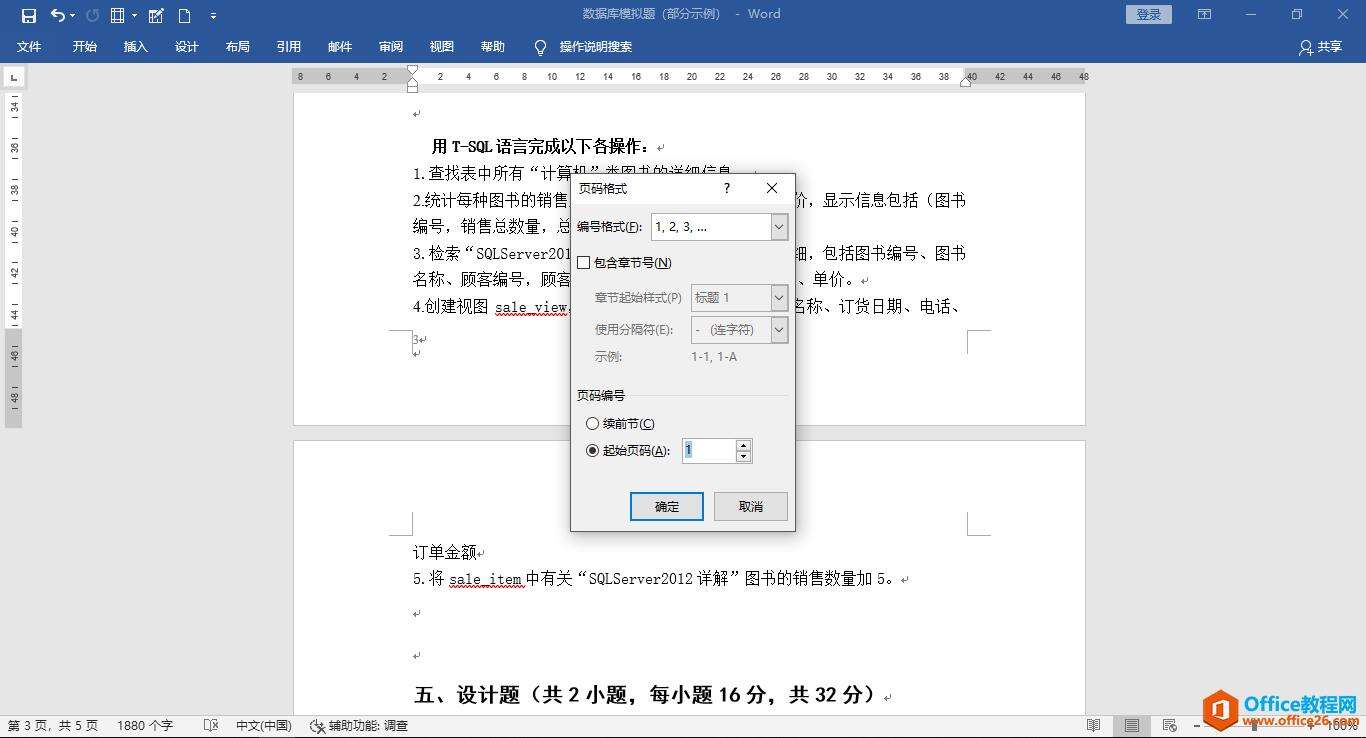Click the 共享 share button

[1320, 47]
